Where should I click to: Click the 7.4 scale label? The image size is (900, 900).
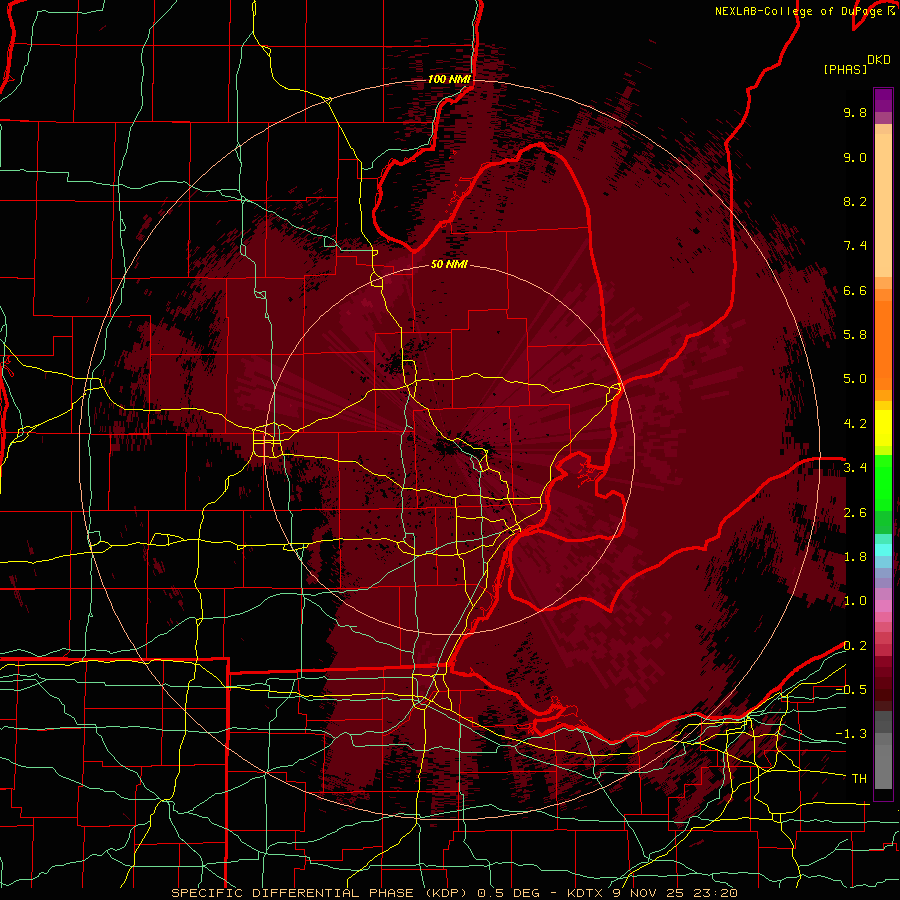tap(855, 246)
